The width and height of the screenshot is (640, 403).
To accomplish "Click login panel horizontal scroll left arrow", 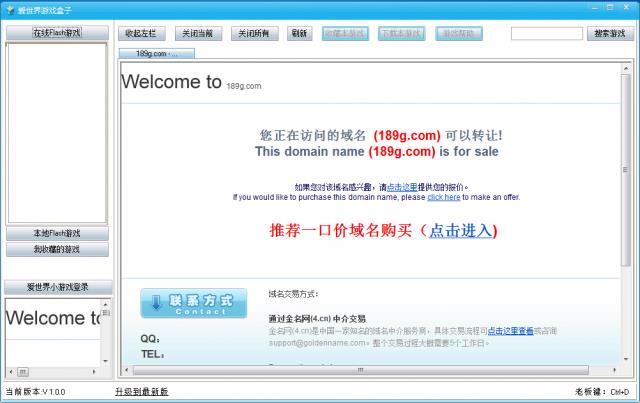I will [x=11, y=372].
